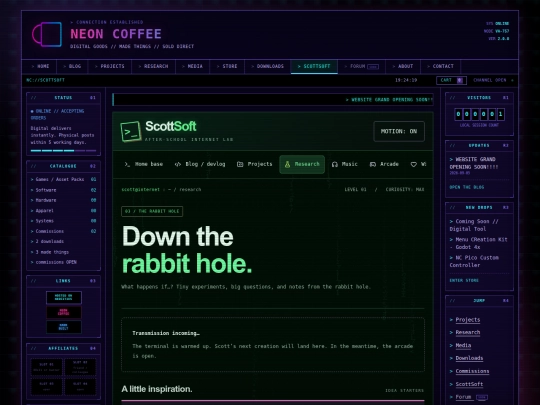Open BLOG in the top navigation bar
540x405 pixels.
(72, 66)
